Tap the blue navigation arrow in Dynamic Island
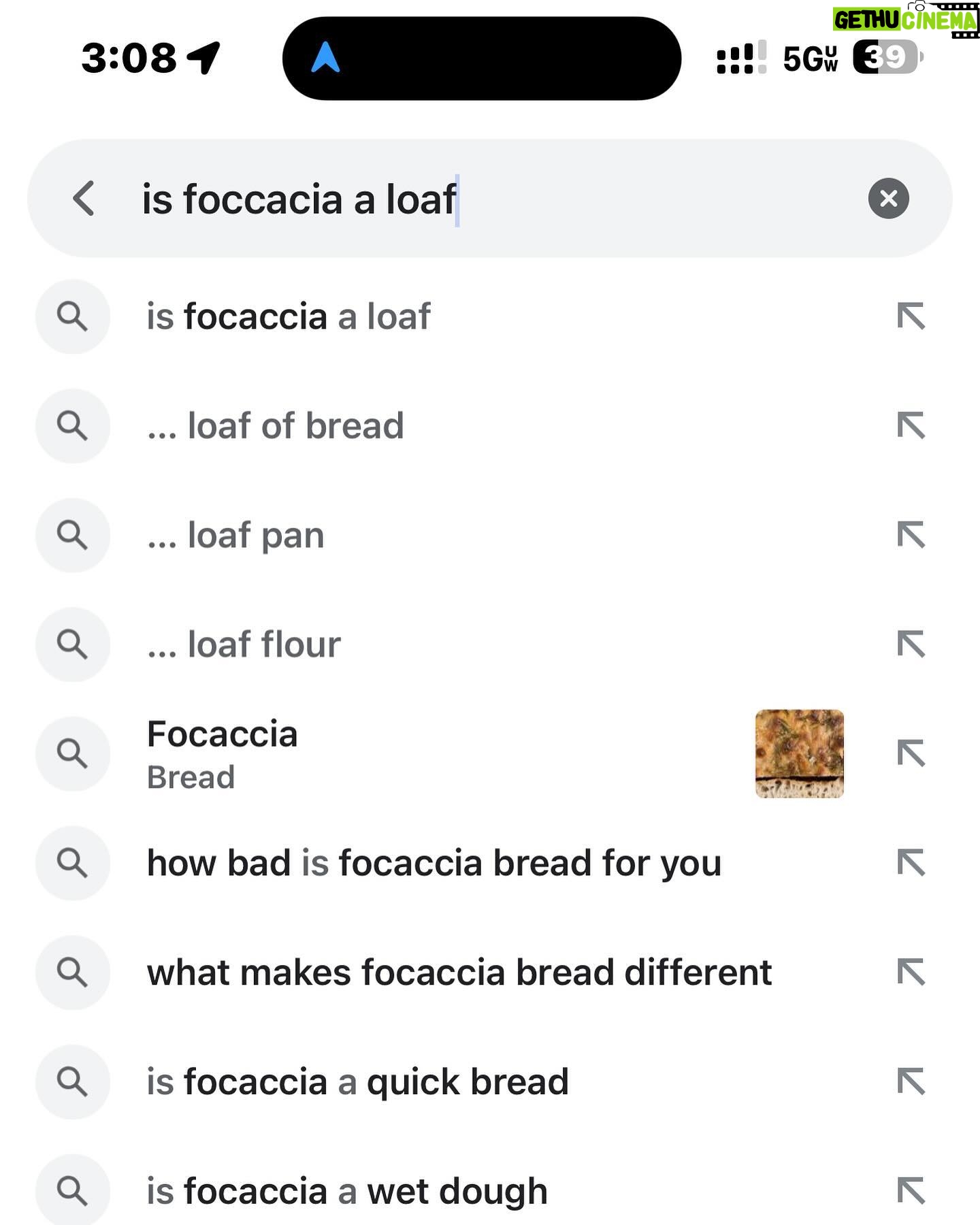Screen dimensions: 980x1225 [325, 58]
